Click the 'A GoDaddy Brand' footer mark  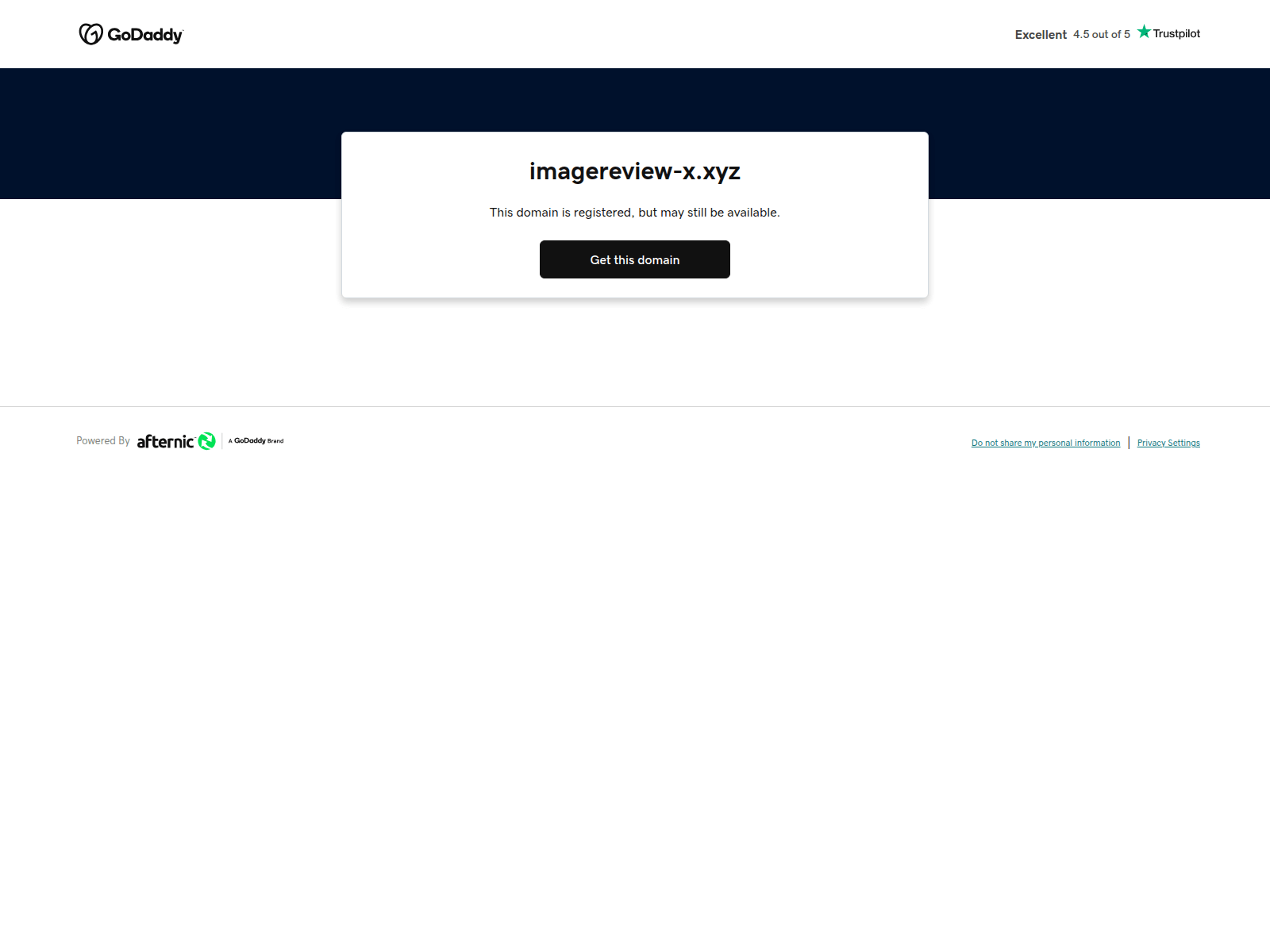click(x=256, y=441)
